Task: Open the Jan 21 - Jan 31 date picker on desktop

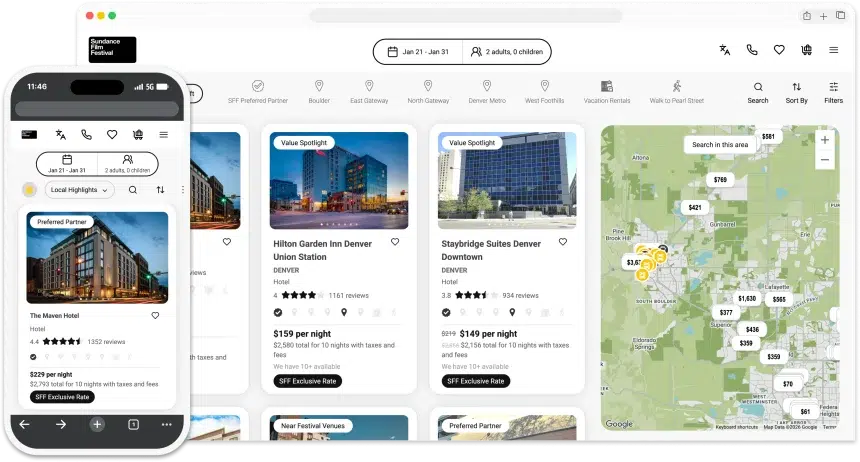Action: (x=418, y=52)
